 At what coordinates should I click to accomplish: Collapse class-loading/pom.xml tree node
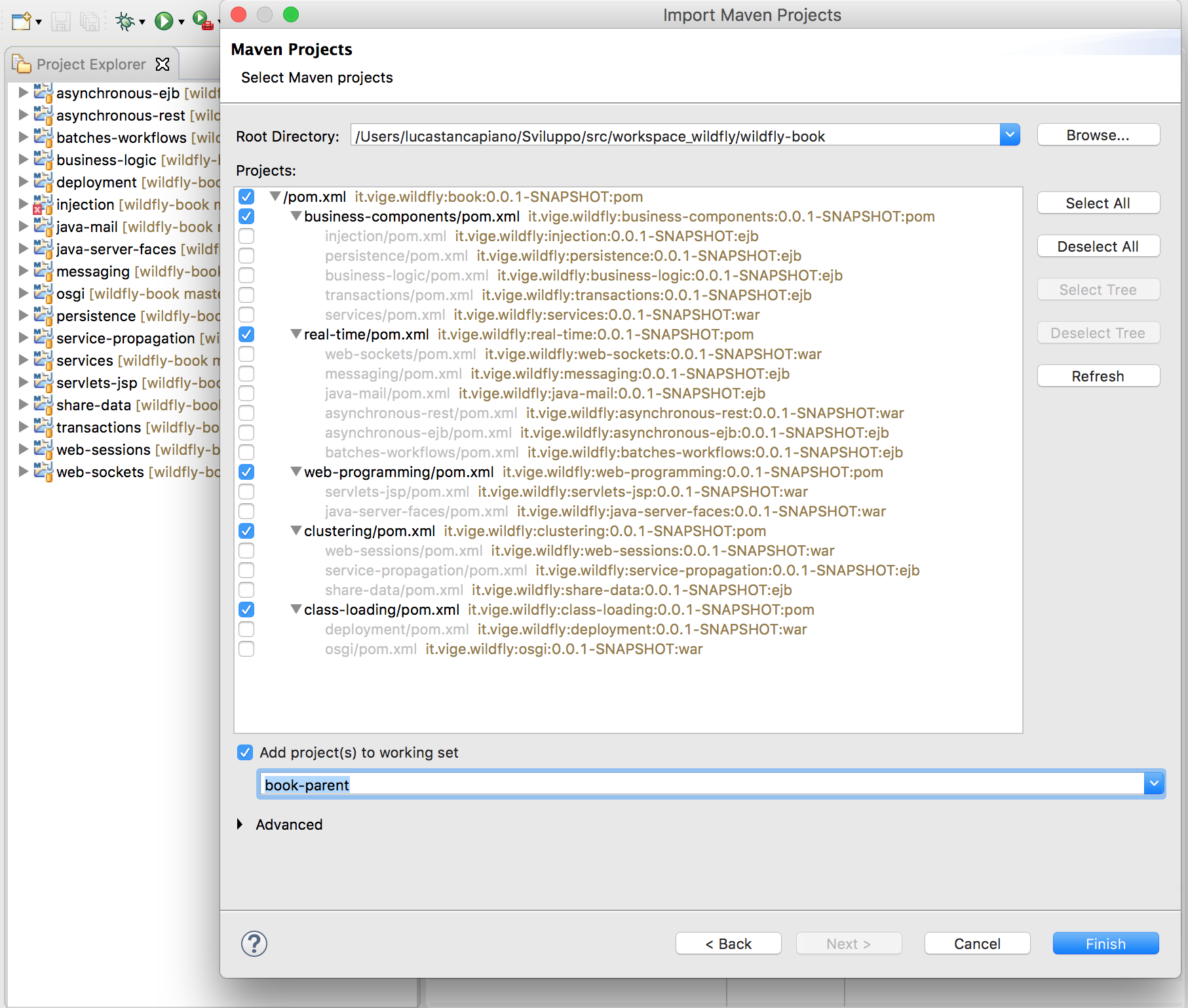pyautogui.click(x=296, y=609)
